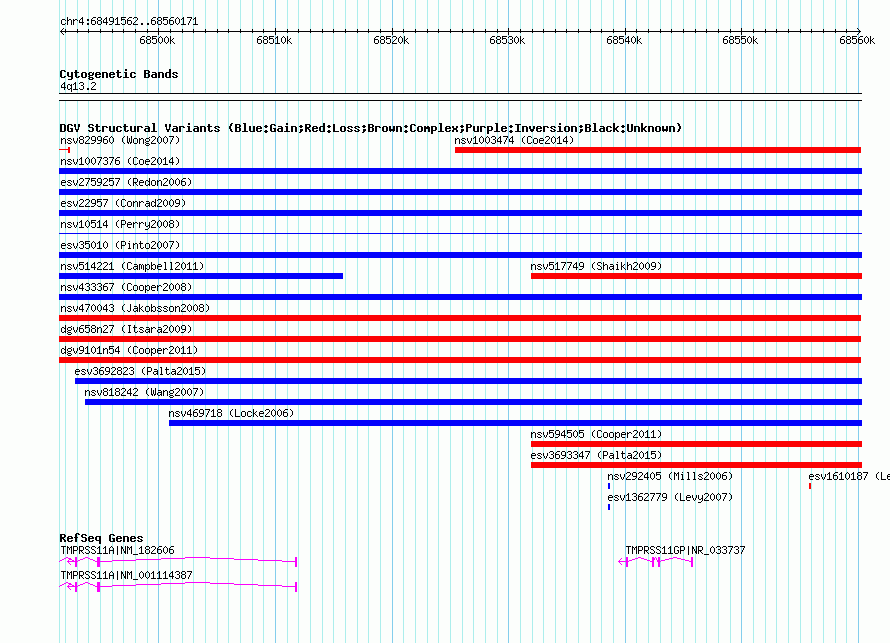This screenshot has width=890, height=643.
Task: Click the 68540k ruler label
Action: tap(624, 40)
